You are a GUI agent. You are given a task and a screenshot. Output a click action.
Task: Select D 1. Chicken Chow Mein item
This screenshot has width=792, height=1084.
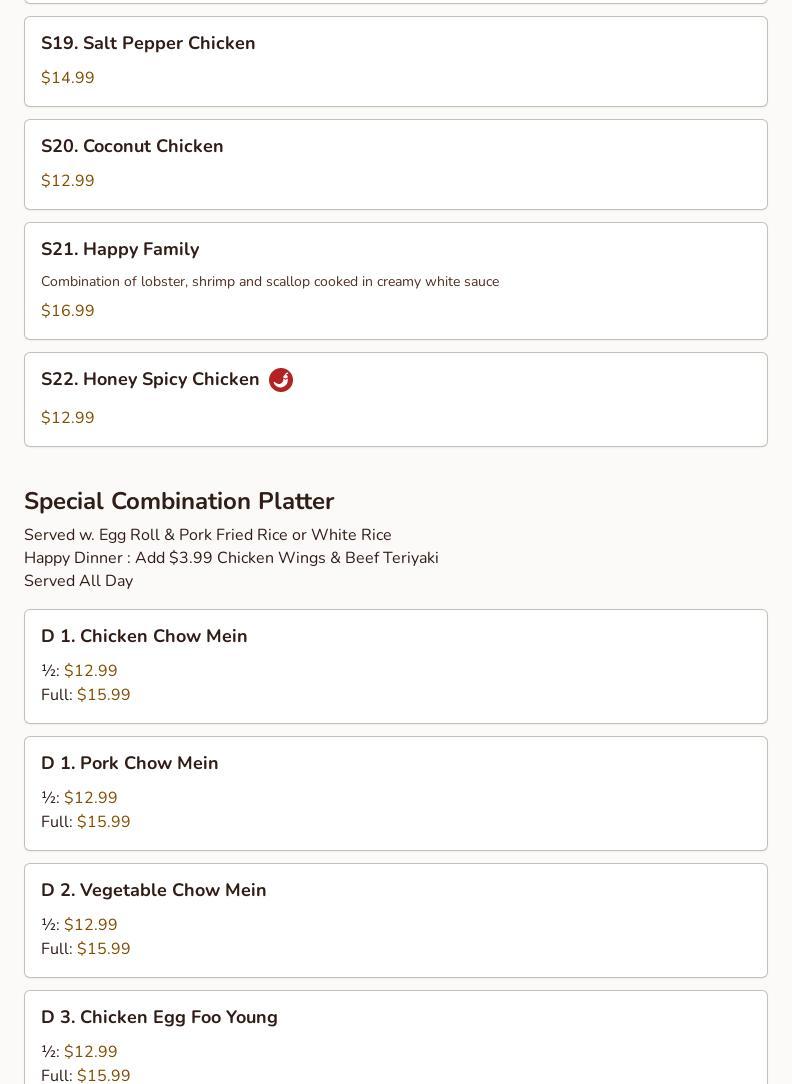(396, 666)
